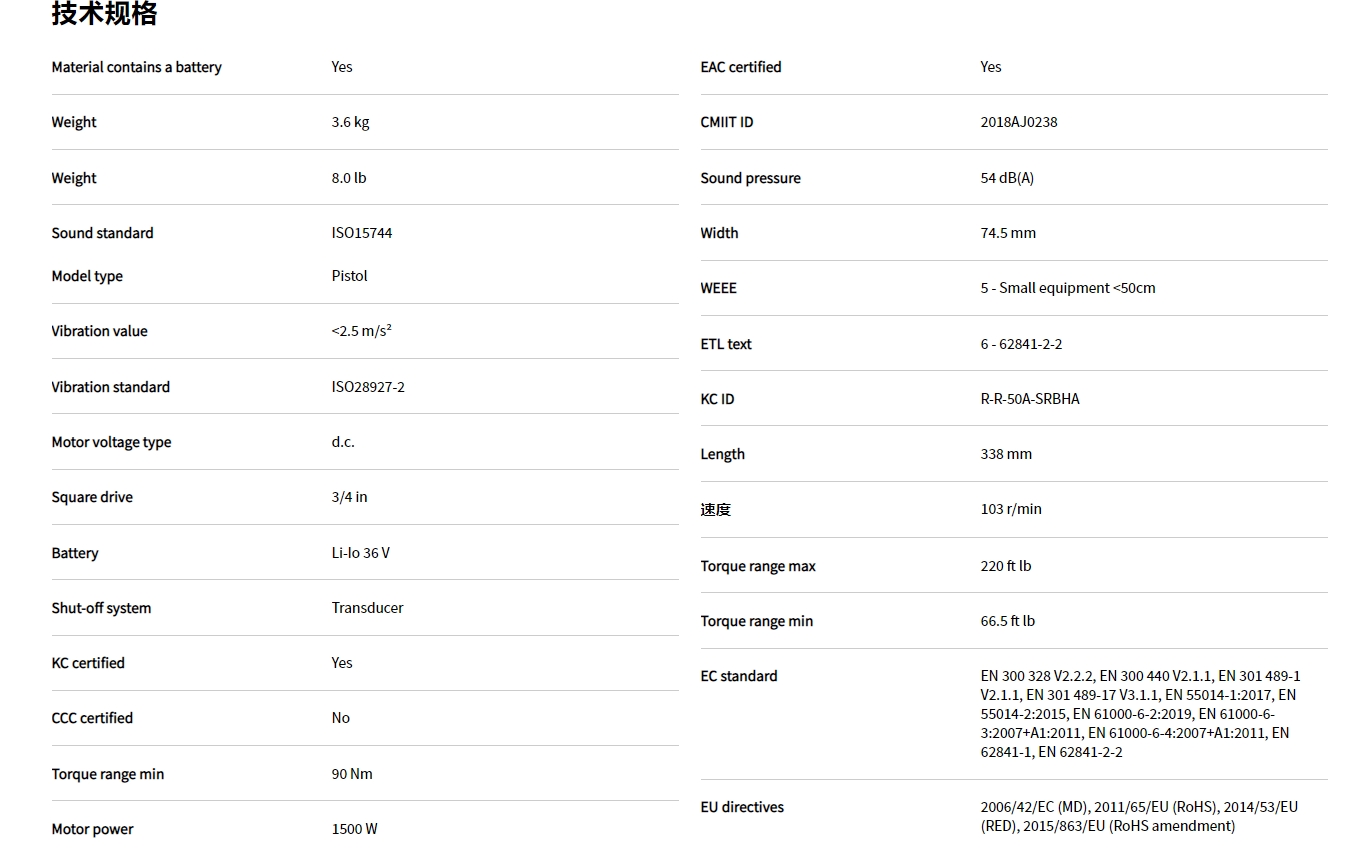The width and height of the screenshot is (1360, 848).
Task: Click the Material contains a battery label
Action: (136, 67)
